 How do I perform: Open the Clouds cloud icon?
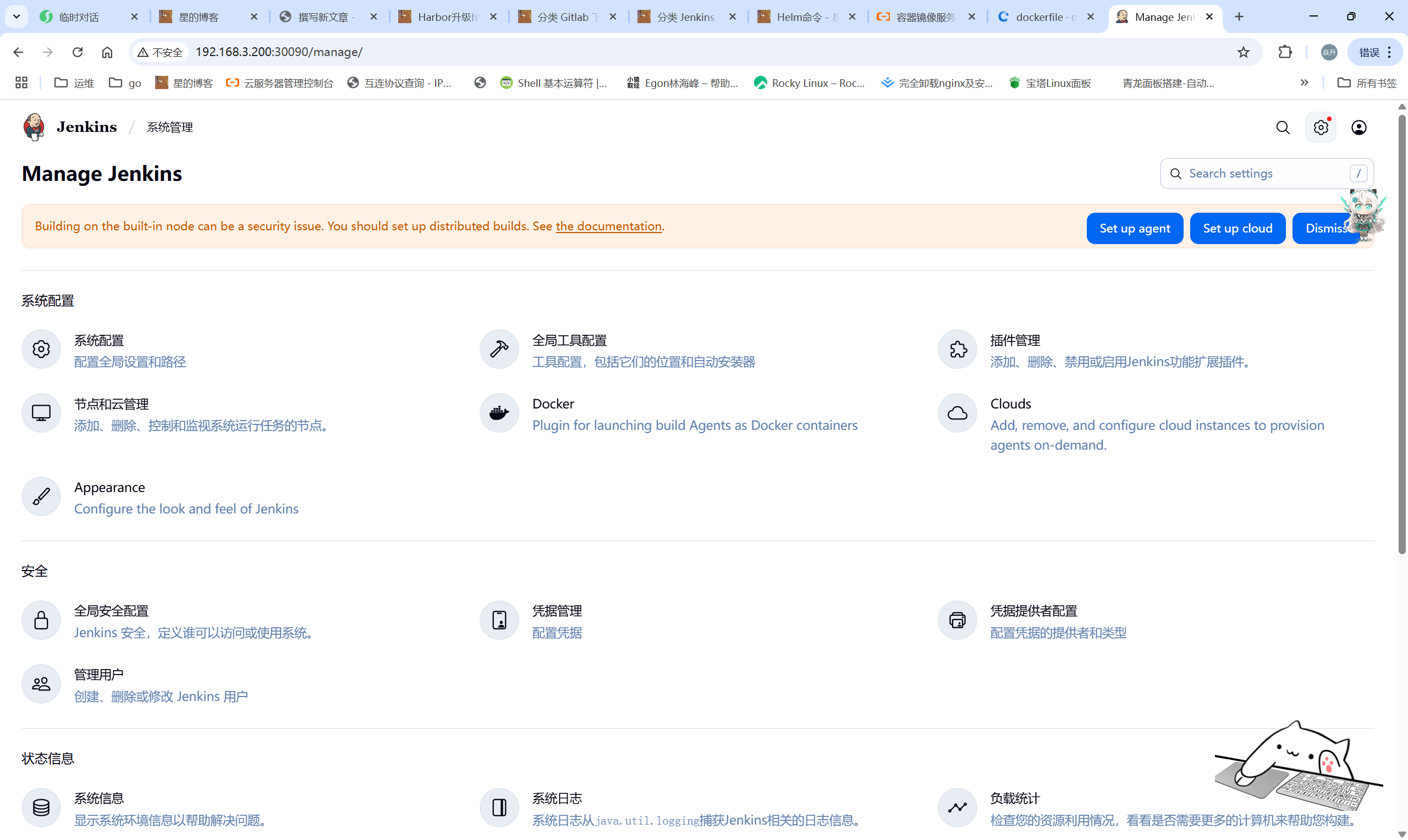click(x=957, y=413)
